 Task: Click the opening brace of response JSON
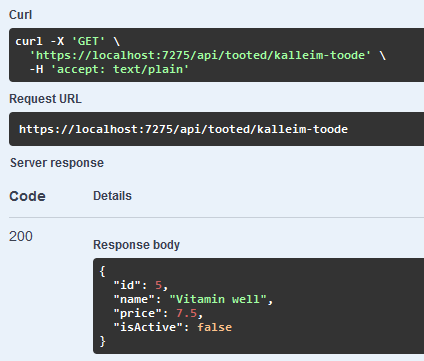[102, 271]
